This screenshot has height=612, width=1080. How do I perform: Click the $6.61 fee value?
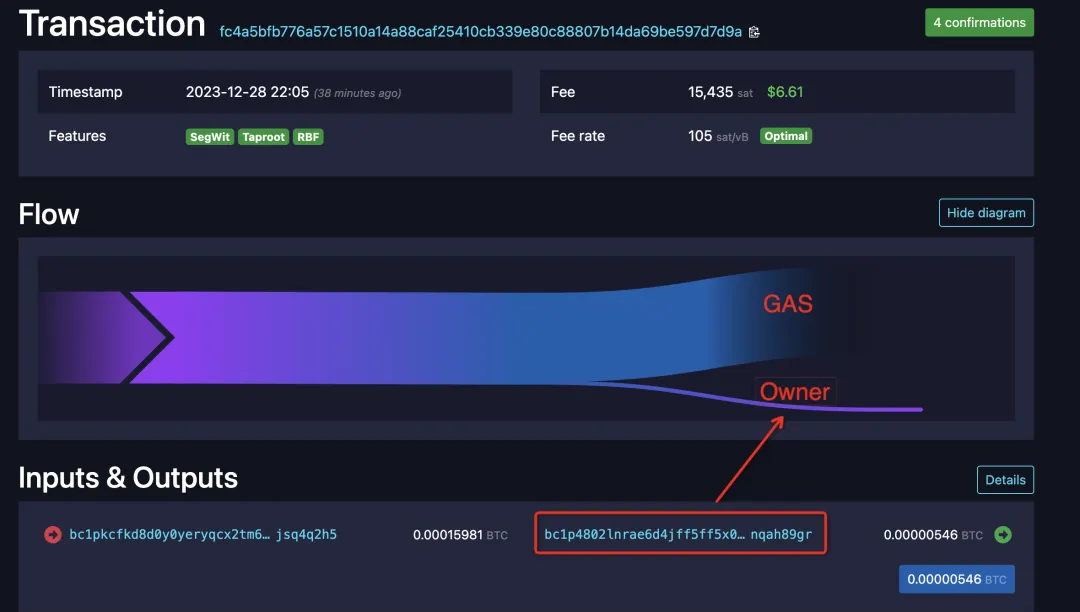pyautogui.click(x=785, y=92)
